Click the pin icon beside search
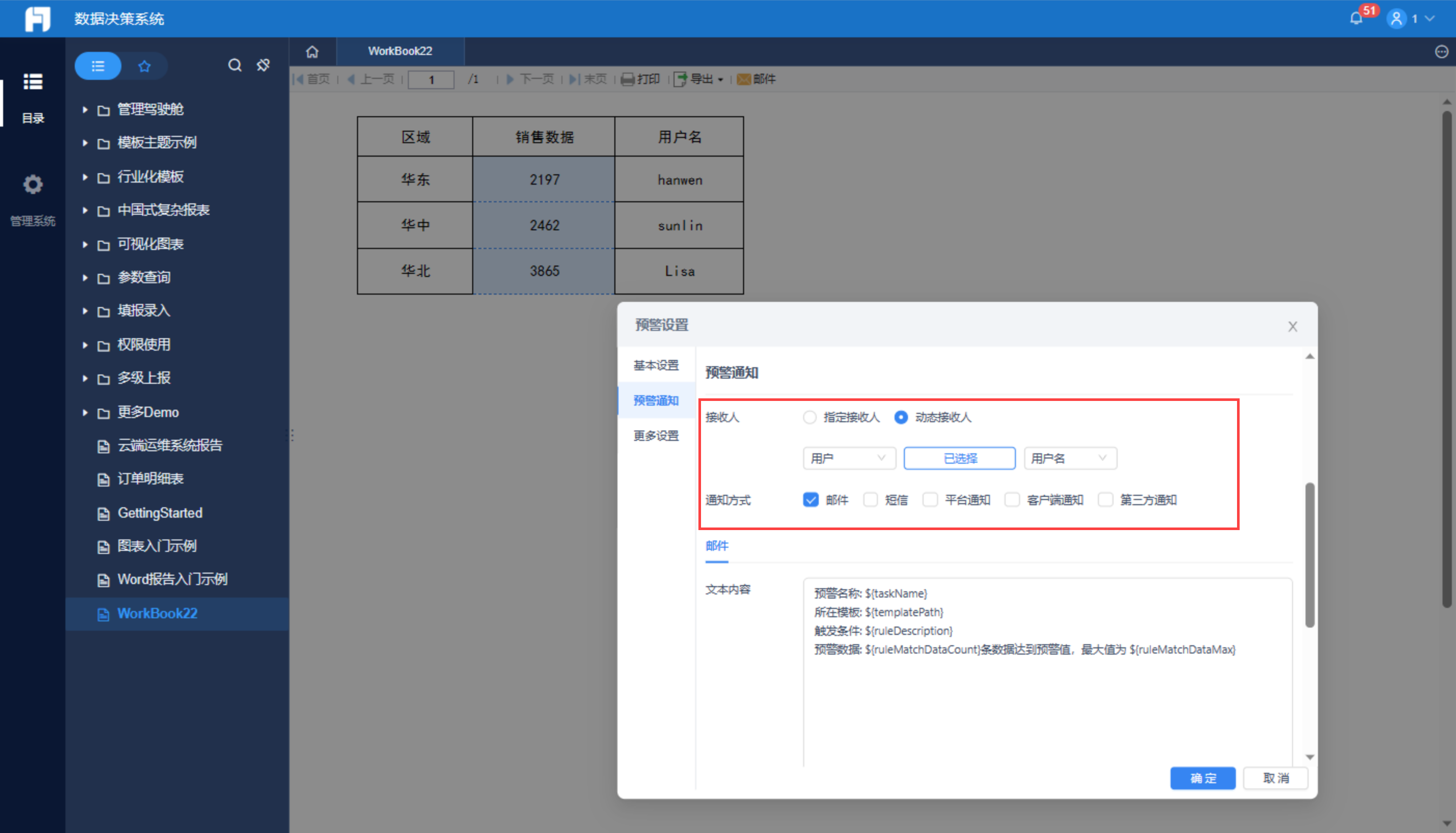This screenshot has width=1456, height=833. click(x=263, y=65)
